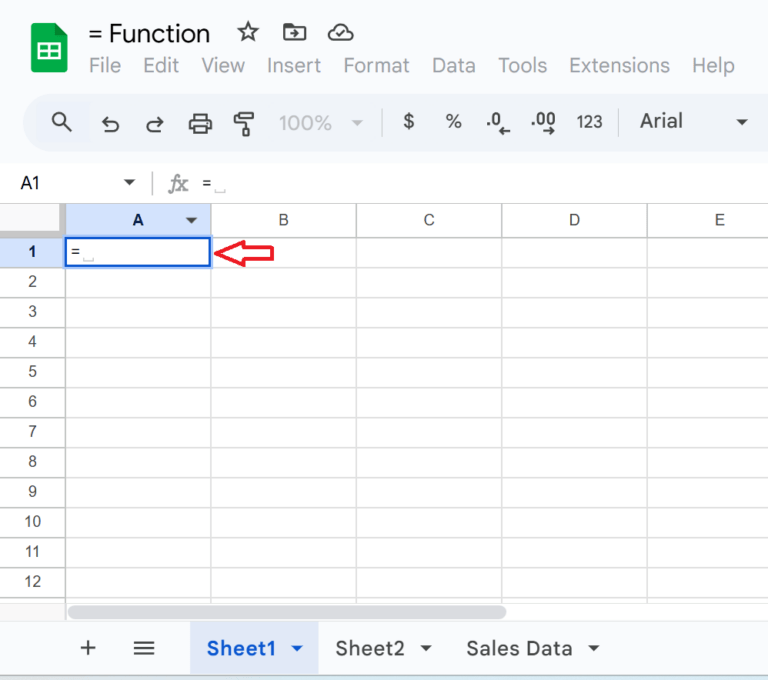Click the redo arrow icon
The height and width of the screenshot is (680, 768).
[155, 123]
